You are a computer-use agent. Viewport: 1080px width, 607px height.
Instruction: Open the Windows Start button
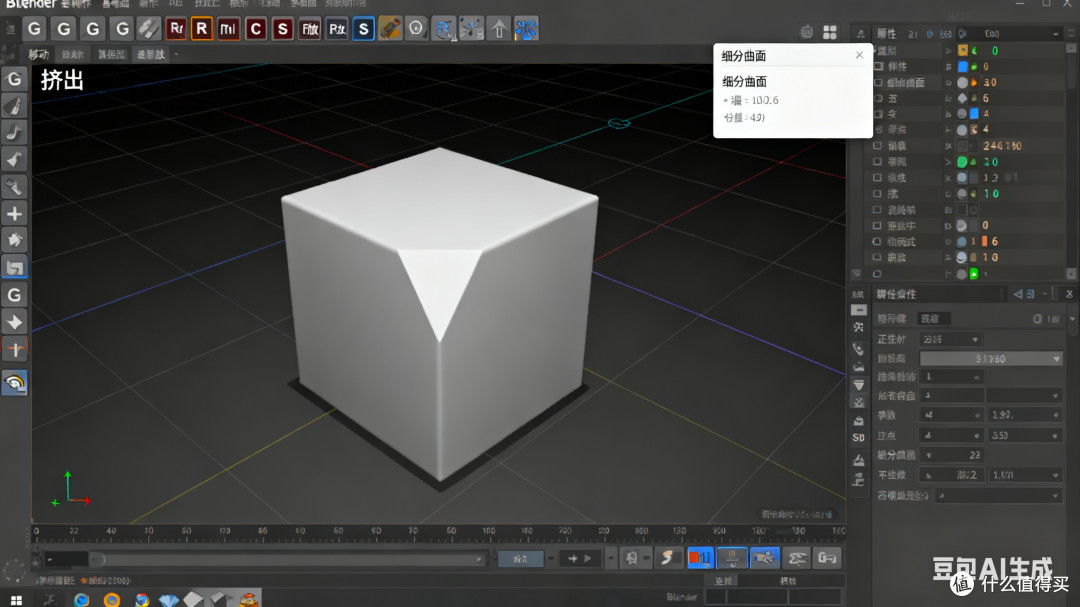click(x=16, y=600)
